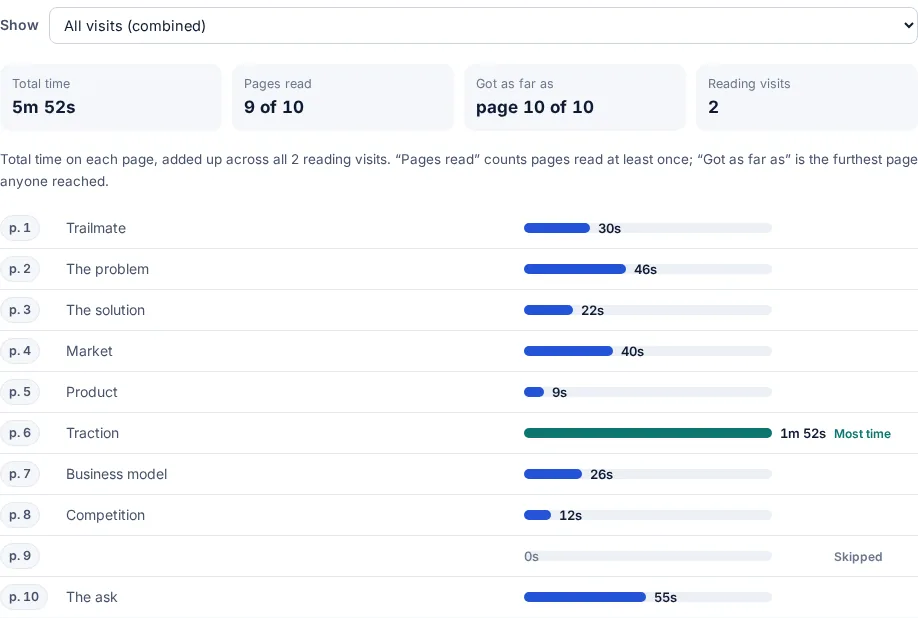Select the Market page title

(x=89, y=351)
